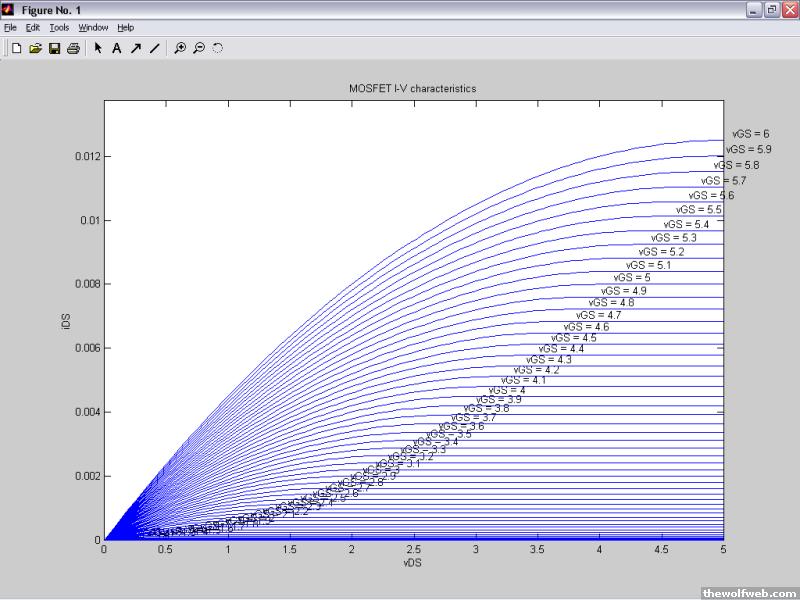Image resolution: width=800 pixels, height=600 pixels.
Task: Select the Insert Text 'A' tool
Action: point(116,47)
